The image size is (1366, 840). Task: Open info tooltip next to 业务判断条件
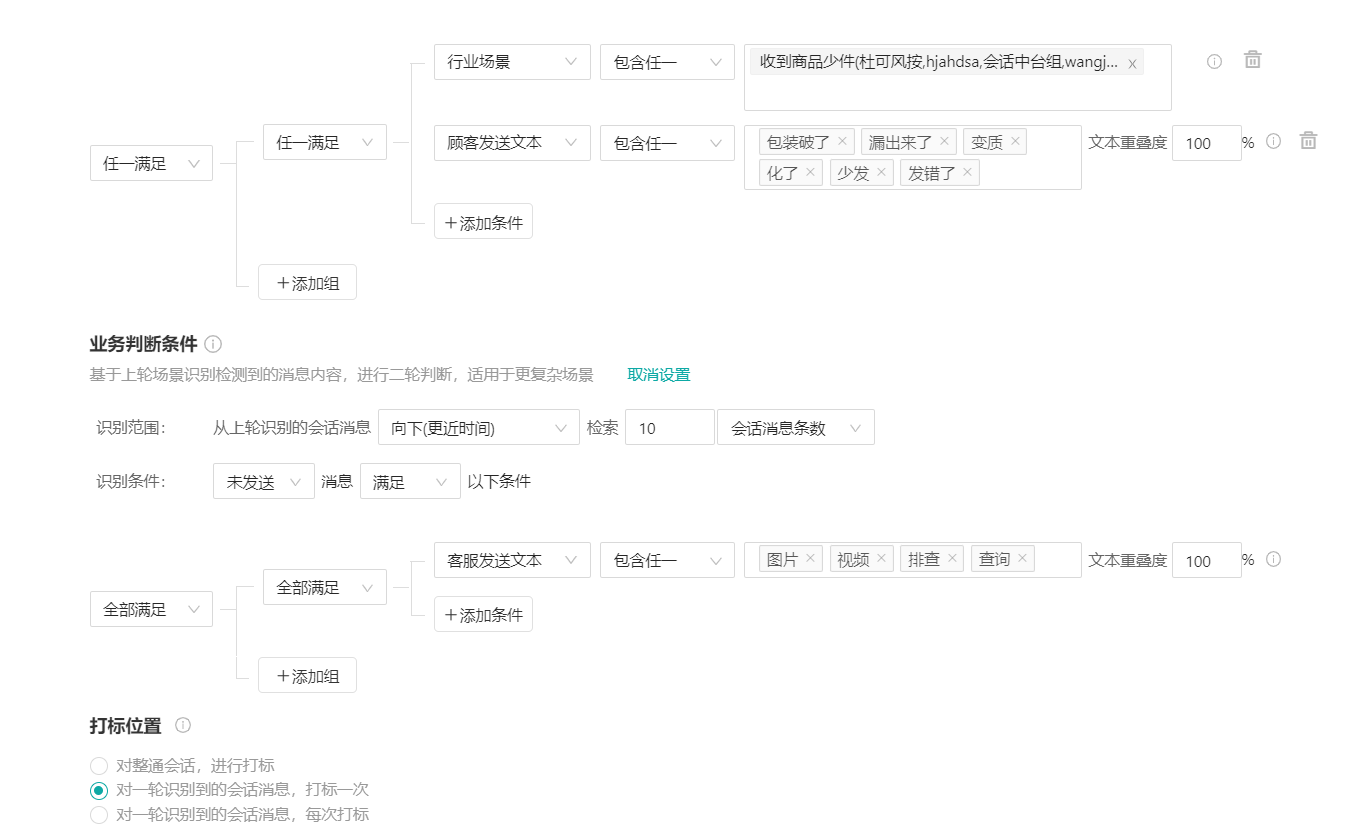[x=213, y=344]
